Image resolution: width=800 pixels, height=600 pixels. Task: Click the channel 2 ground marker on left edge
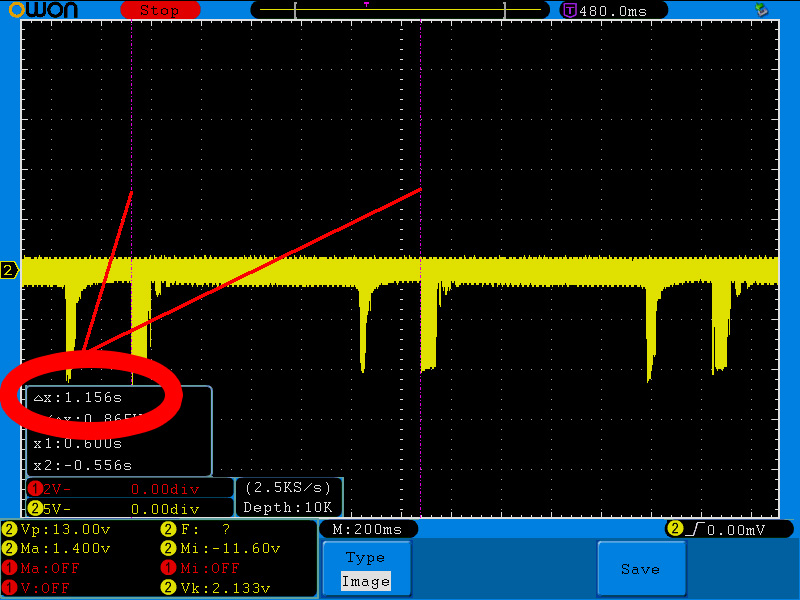(8, 271)
